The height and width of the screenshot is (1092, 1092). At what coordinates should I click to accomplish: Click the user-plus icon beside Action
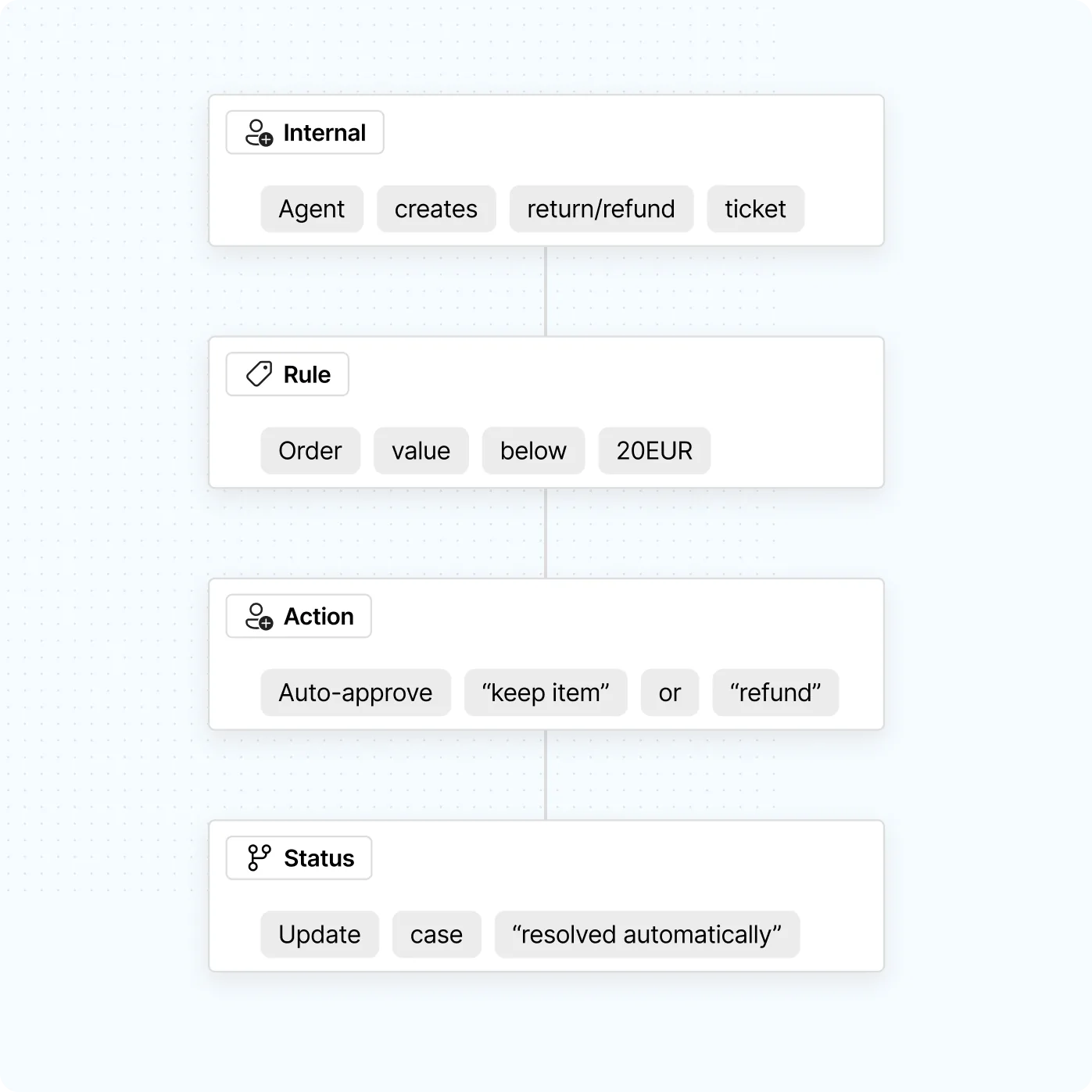[x=259, y=616]
